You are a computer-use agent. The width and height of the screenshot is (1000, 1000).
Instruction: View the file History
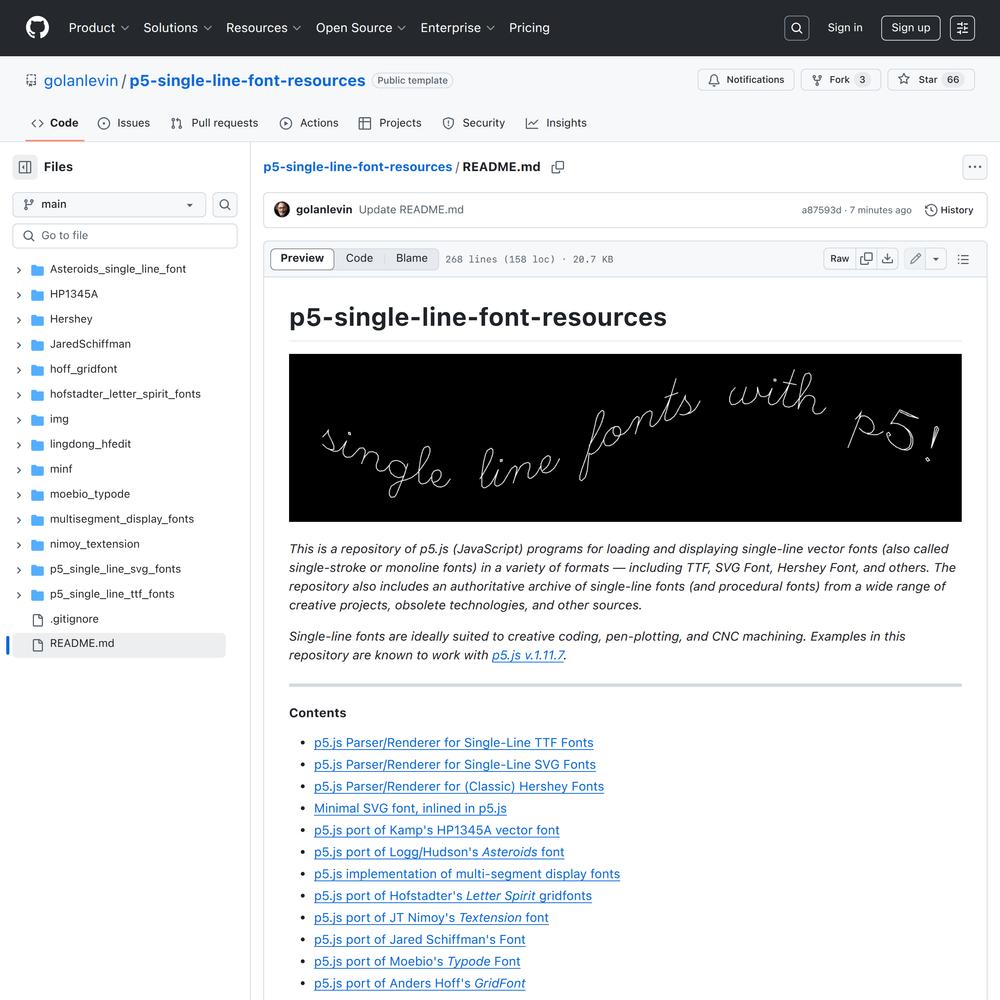949,210
